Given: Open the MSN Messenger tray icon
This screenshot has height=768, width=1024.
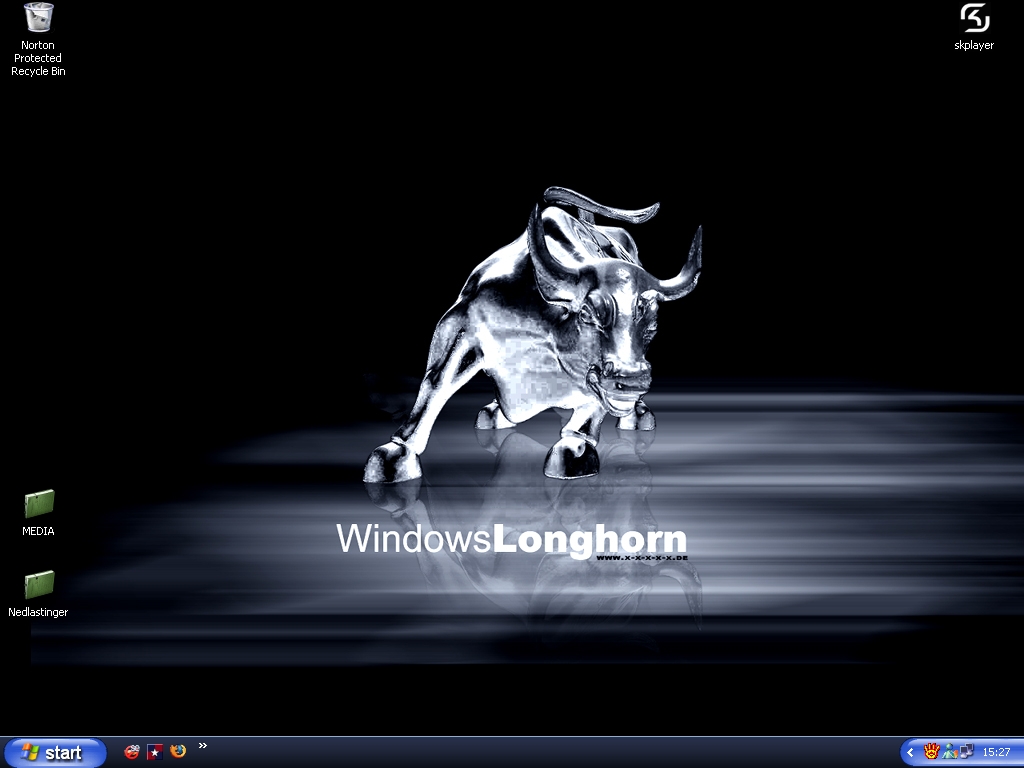Looking at the screenshot, I should point(950,752).
